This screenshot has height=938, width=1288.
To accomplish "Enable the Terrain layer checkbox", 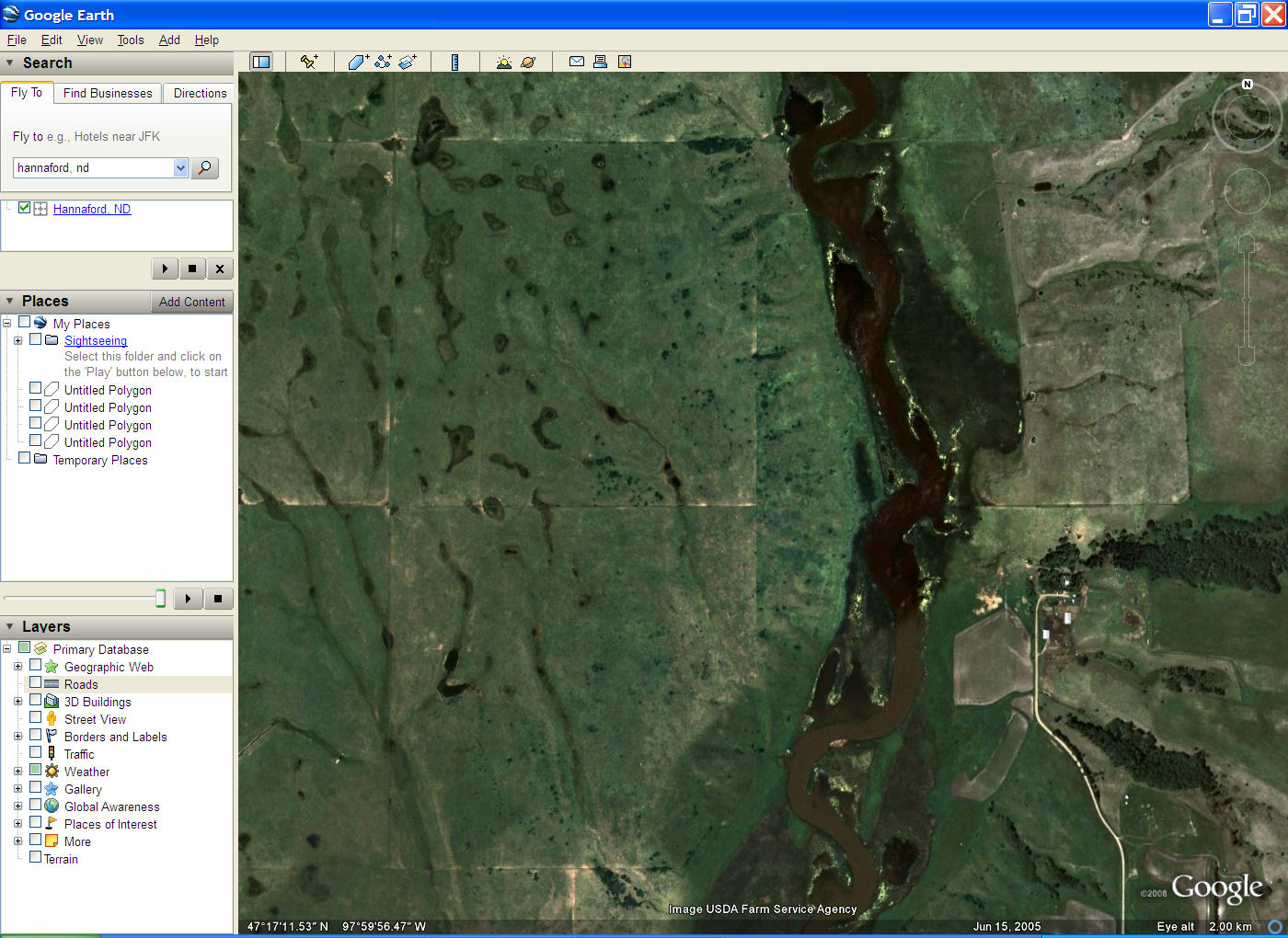I will tap(35, 857).
